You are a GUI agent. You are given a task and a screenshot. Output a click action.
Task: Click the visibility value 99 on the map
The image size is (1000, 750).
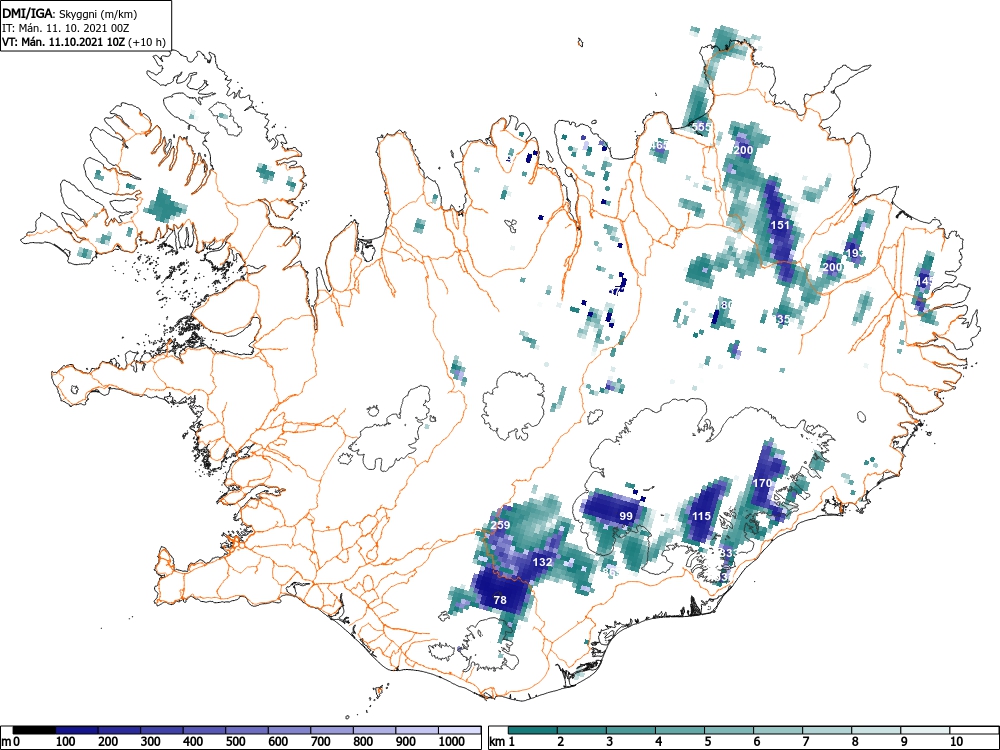click(626, 516)
